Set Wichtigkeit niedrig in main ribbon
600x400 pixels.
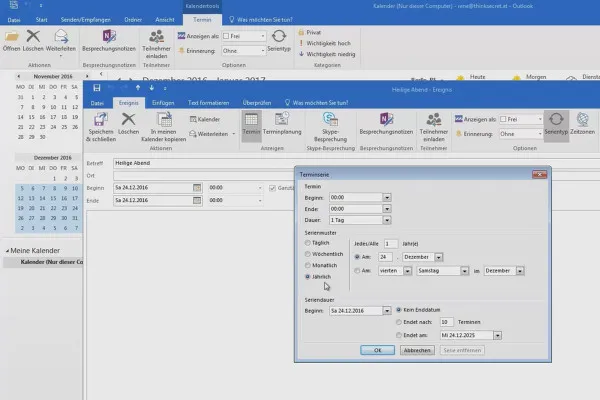click(327, 54)
